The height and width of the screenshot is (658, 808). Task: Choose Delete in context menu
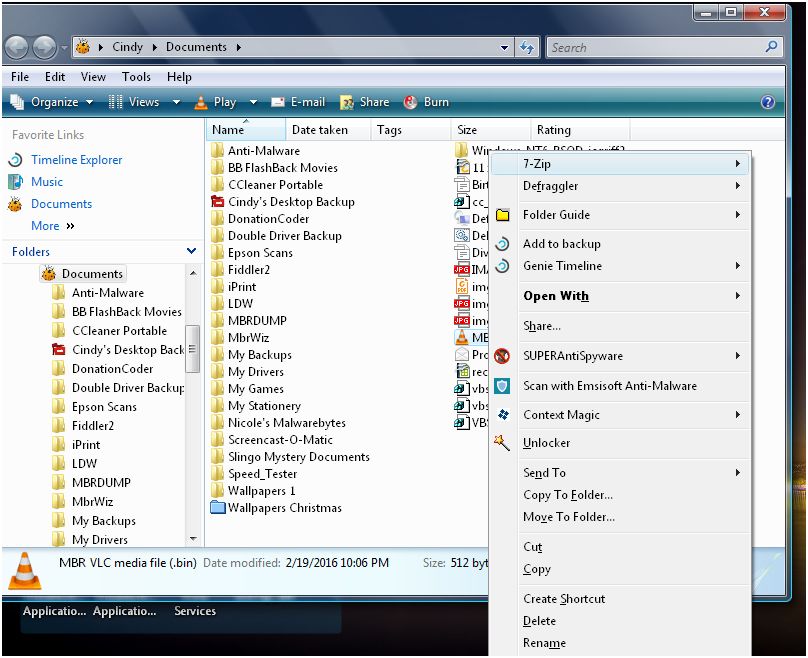point(620,621)
